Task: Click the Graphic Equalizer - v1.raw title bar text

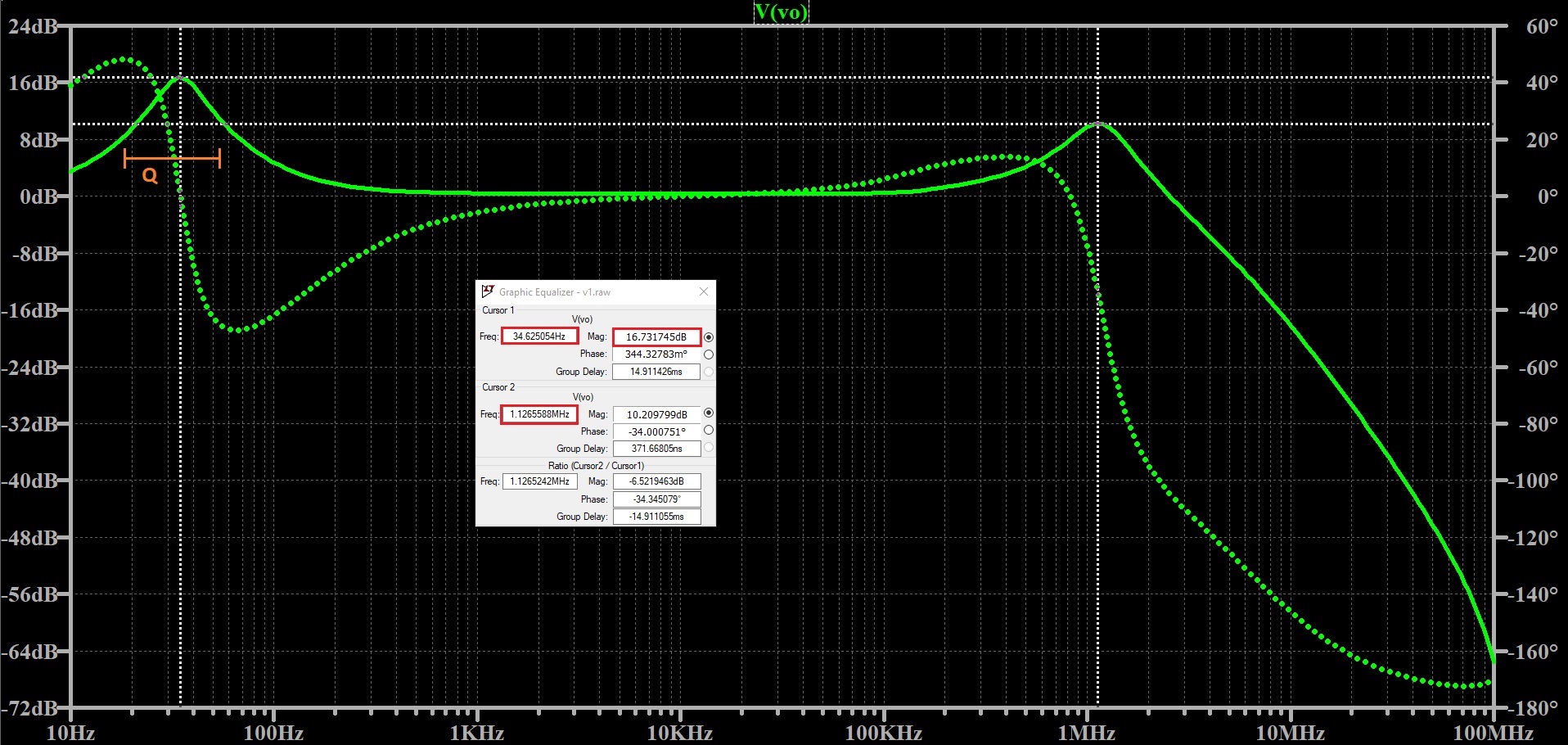Action: (x=555, y=292)
